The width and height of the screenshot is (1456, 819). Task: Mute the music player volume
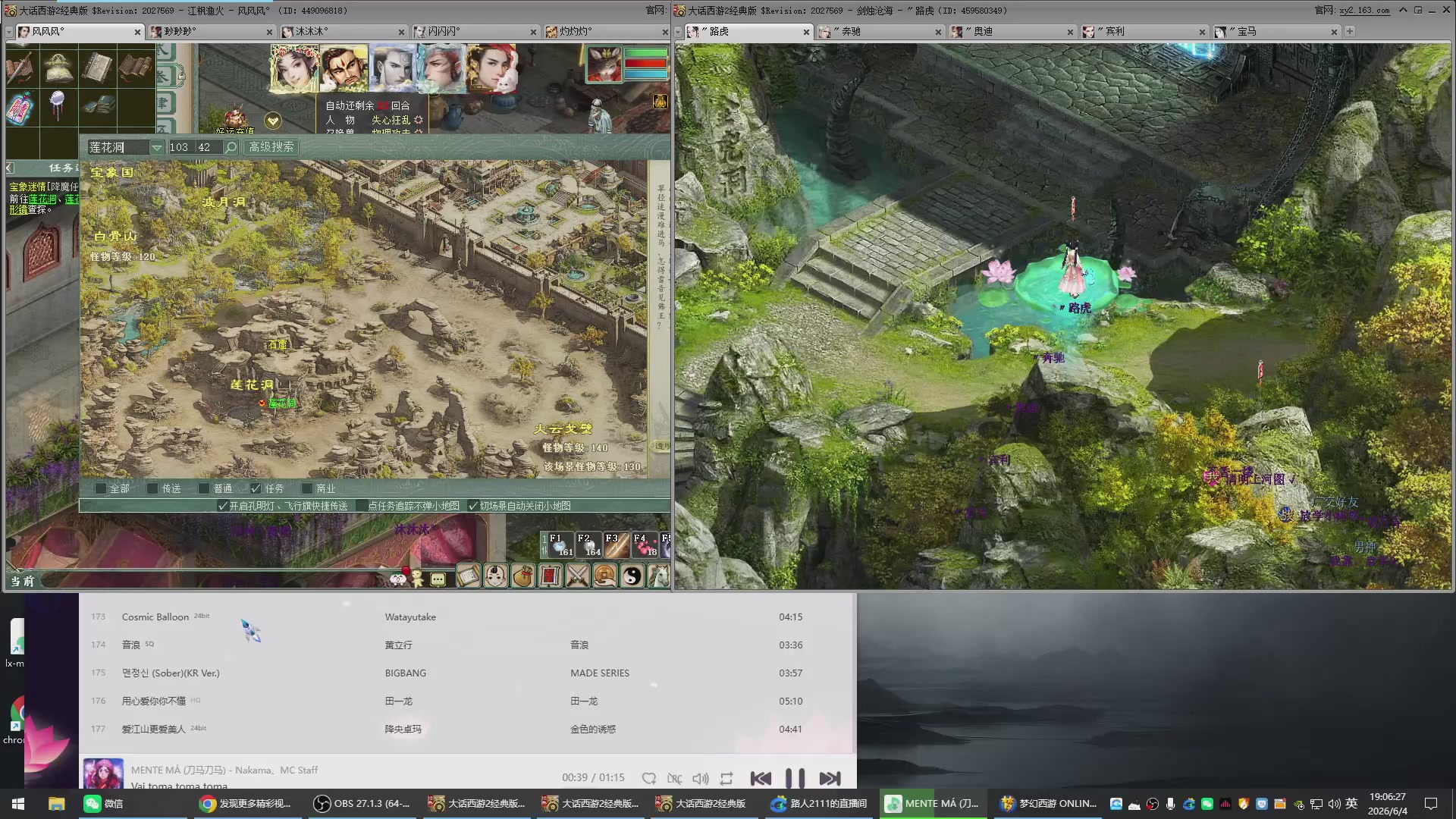coord(700,778)
